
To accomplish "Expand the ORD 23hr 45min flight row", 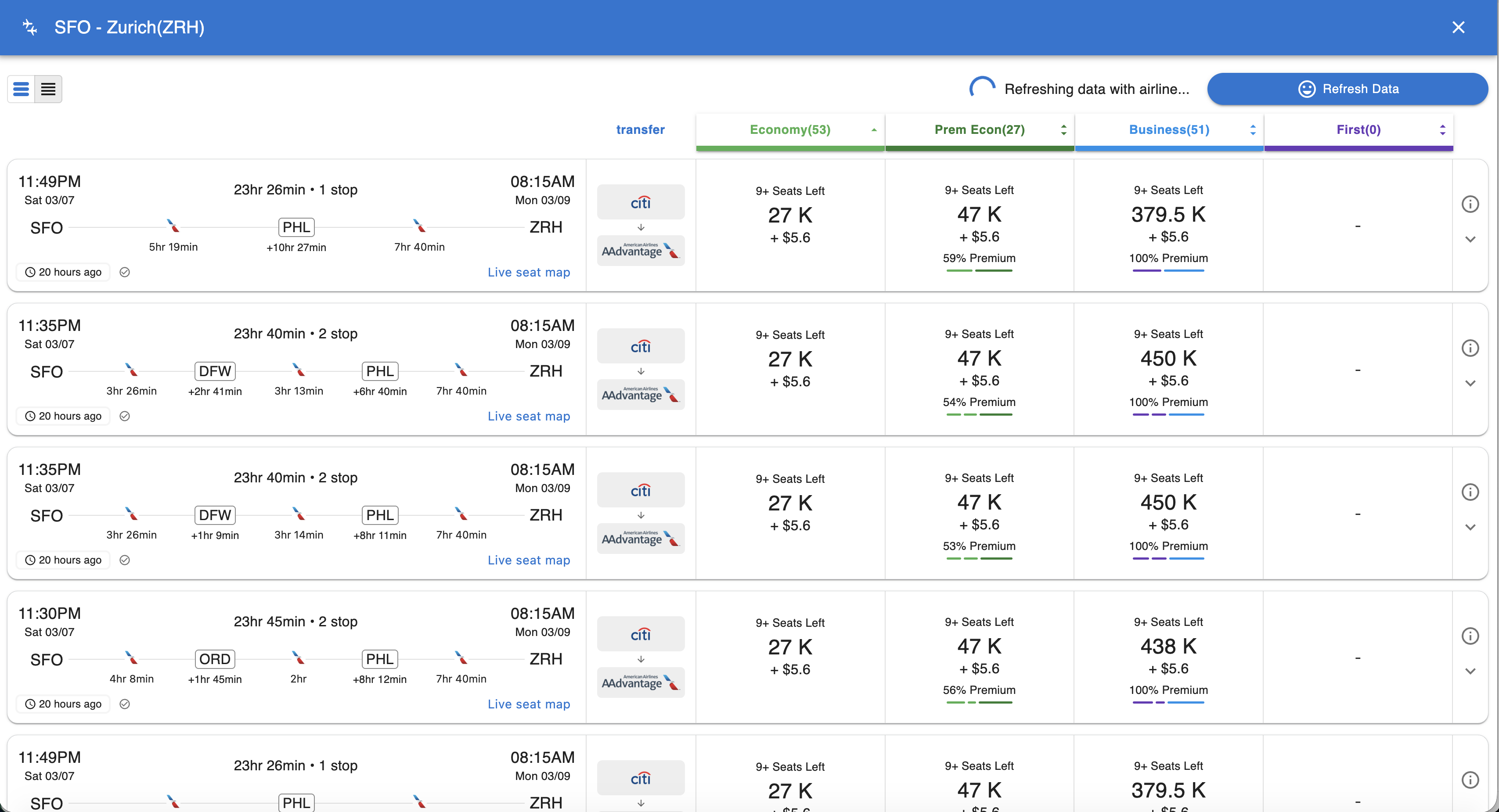I will 1470,671.
